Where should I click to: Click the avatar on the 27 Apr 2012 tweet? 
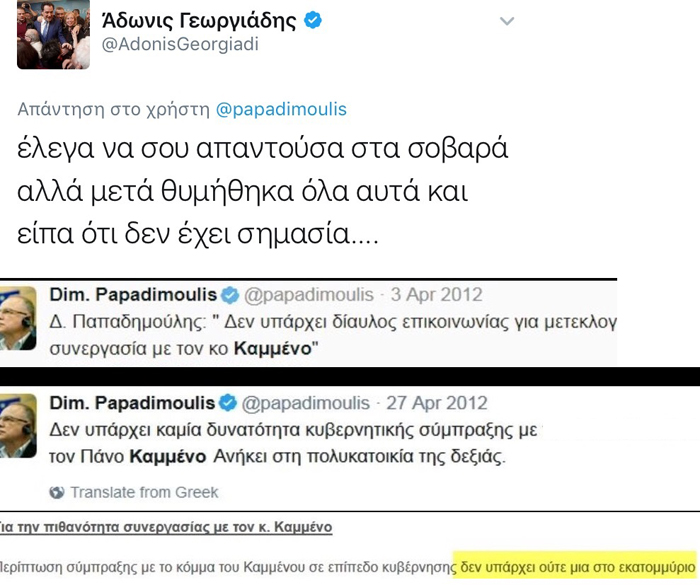[x=20, y=426]
